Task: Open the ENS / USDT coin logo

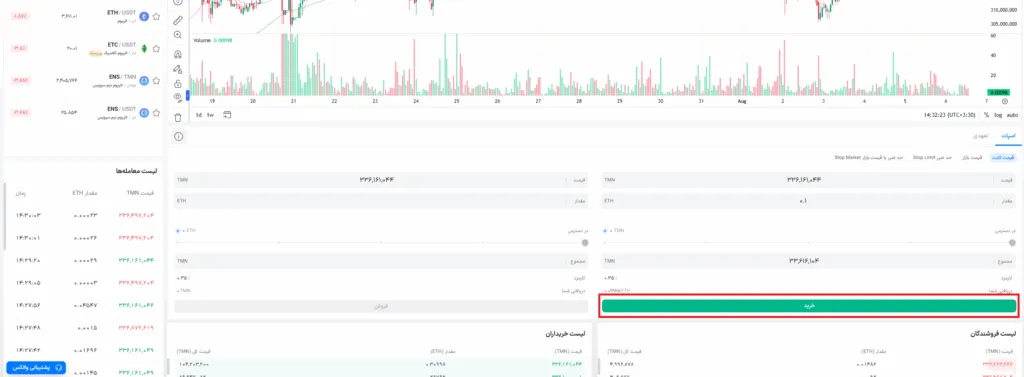Action: click(144, 112)
